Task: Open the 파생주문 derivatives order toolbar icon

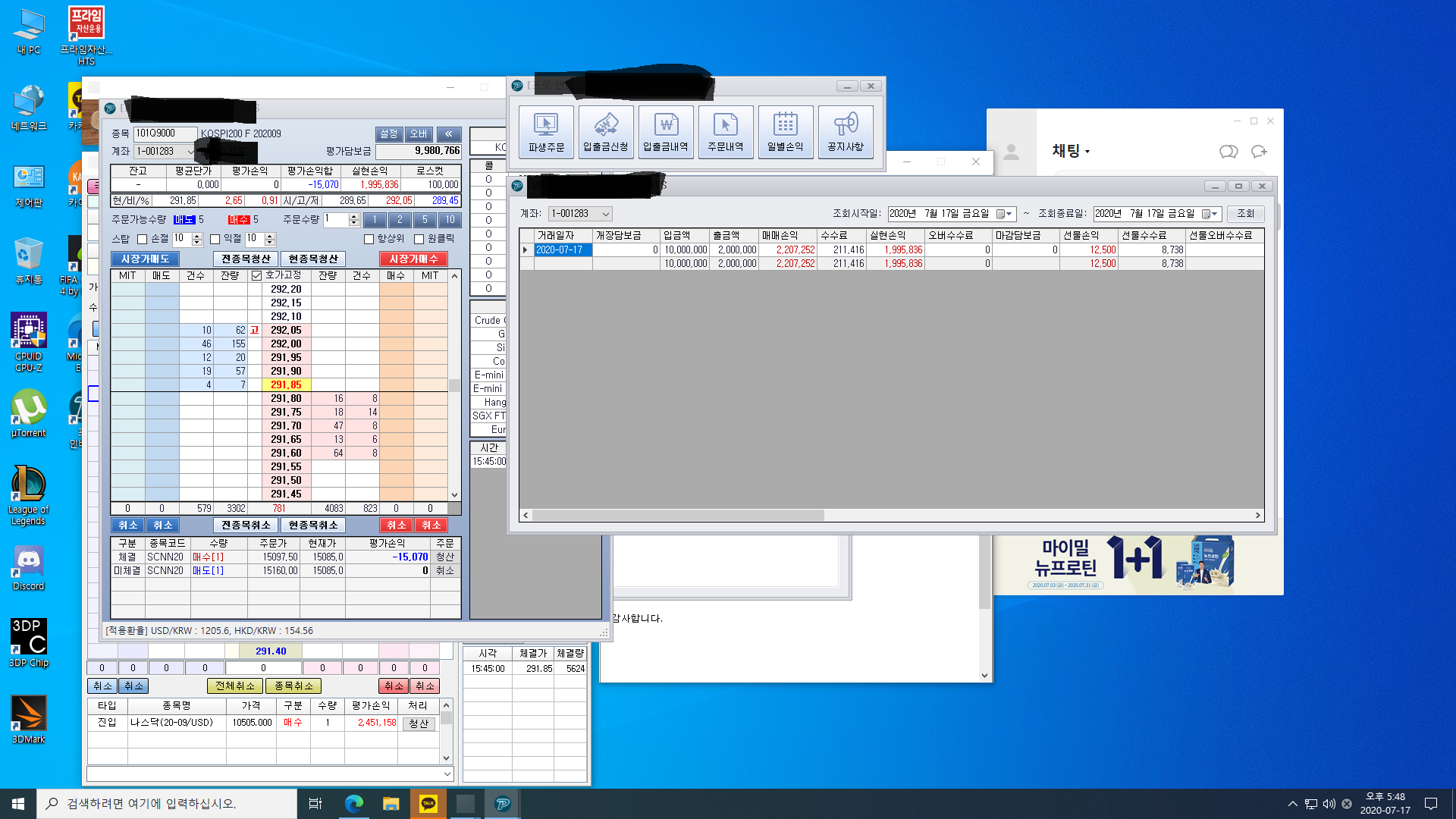Action: pos(546,132)
